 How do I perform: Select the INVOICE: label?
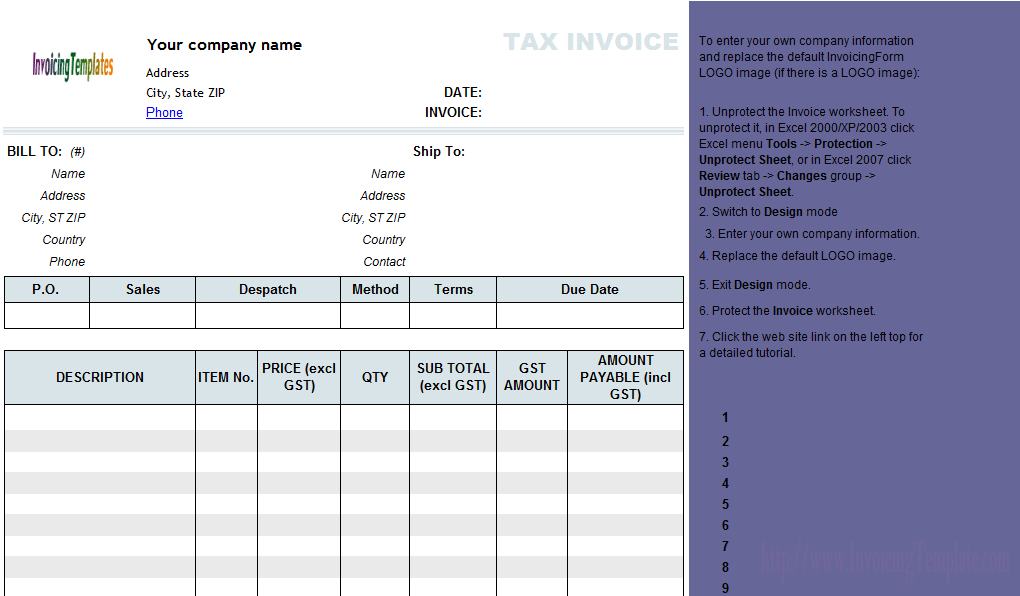coord(453,113)
